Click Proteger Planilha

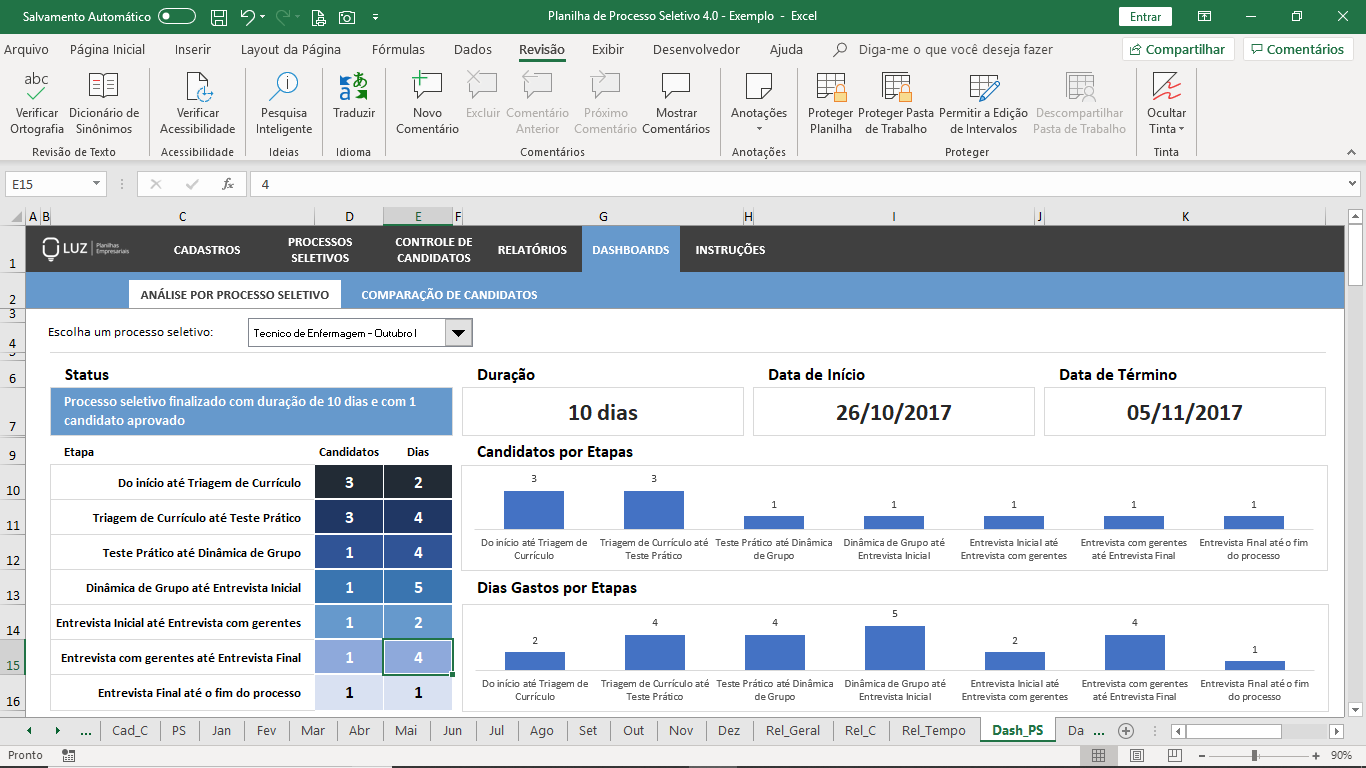831,103
